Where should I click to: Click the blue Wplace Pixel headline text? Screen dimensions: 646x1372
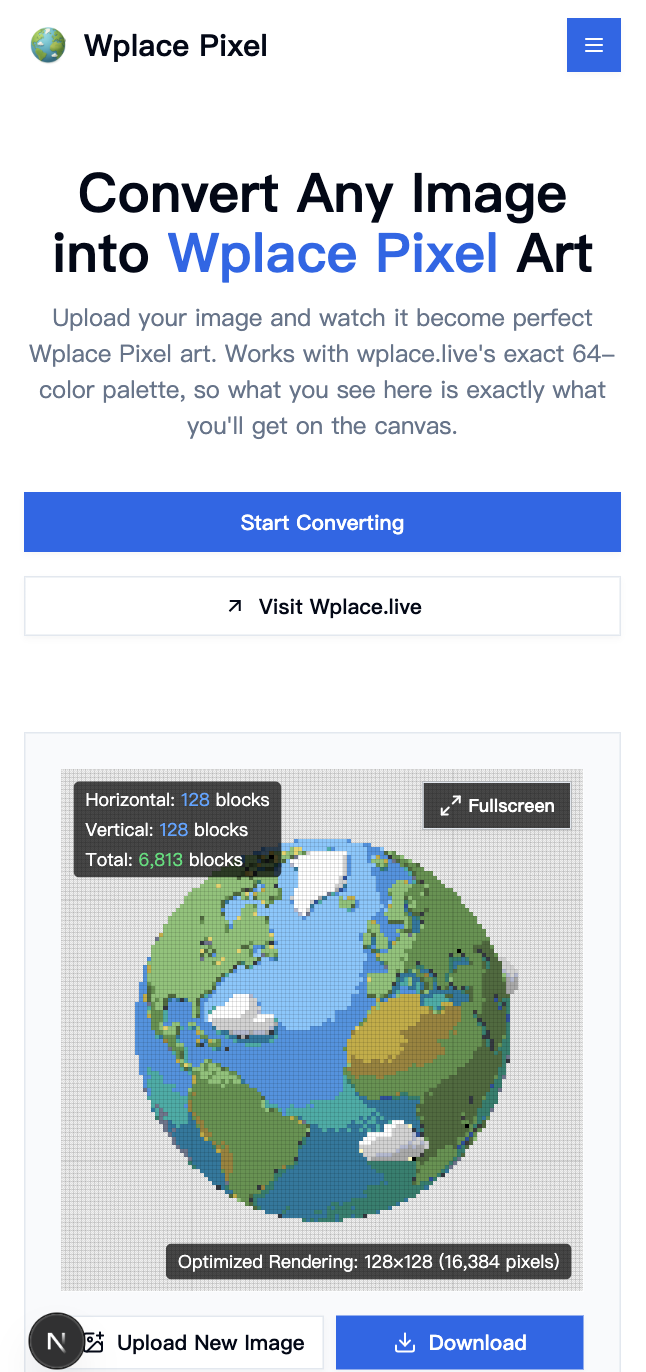pyautogui.click(x=333, y=253)
